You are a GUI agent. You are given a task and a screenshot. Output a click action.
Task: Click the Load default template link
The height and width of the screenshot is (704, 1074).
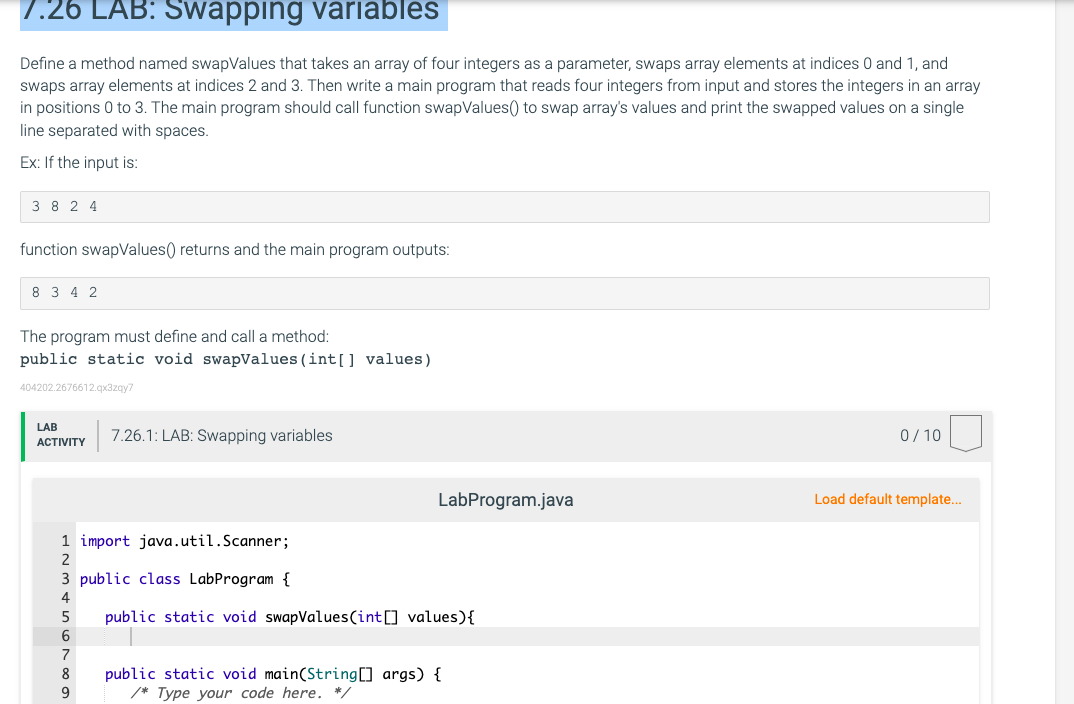(887, 499)
